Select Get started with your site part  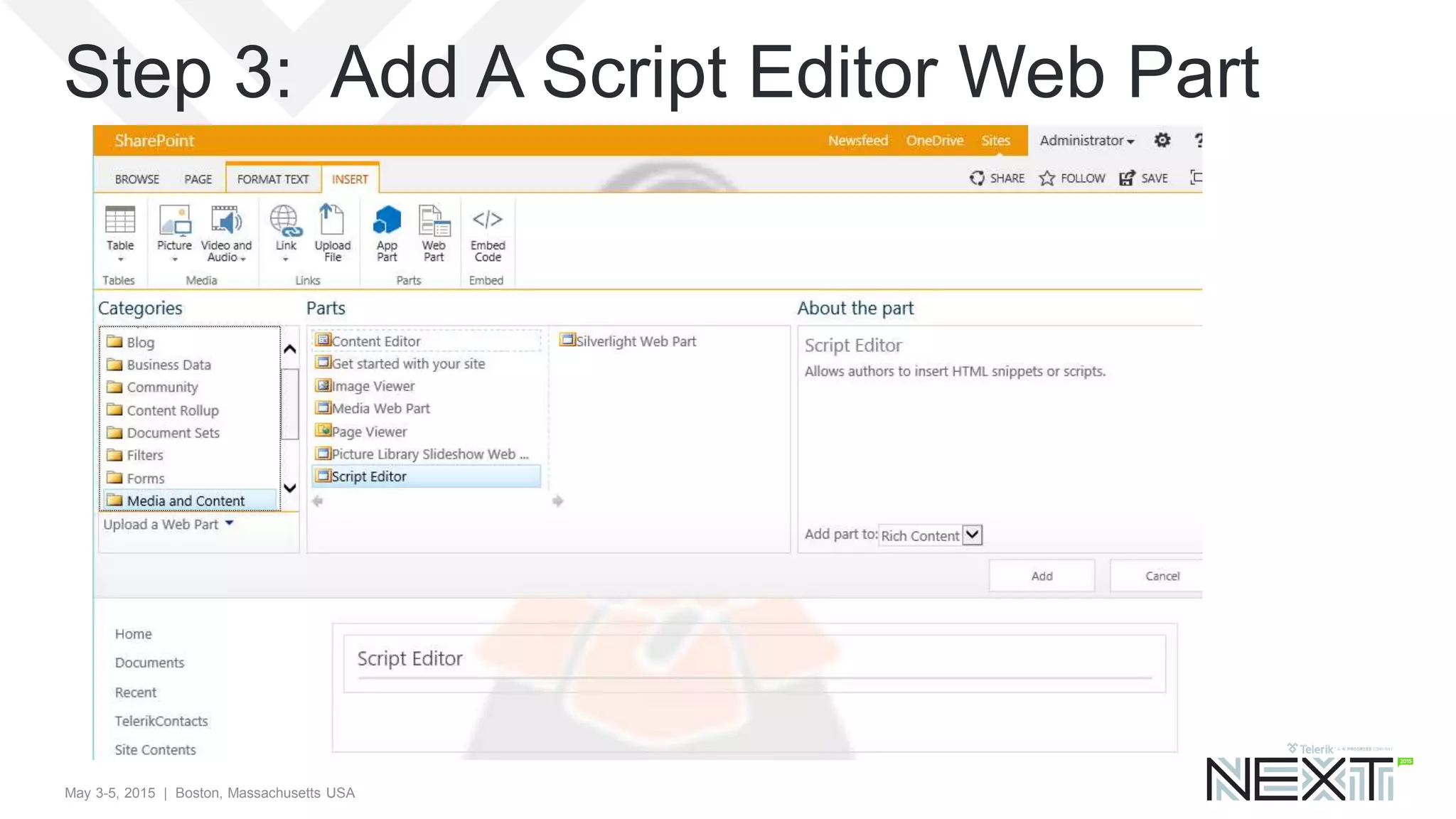pos(400,363)
